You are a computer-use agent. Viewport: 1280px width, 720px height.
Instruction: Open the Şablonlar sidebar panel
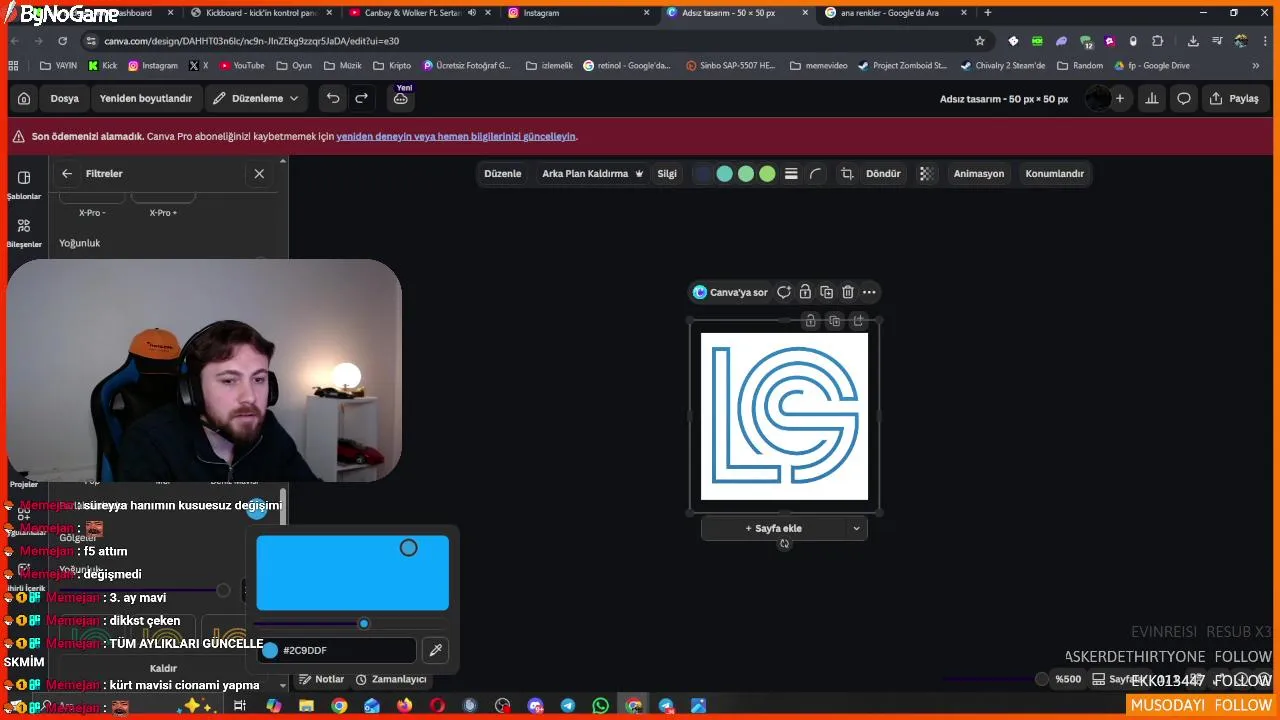tap(24, 184)
